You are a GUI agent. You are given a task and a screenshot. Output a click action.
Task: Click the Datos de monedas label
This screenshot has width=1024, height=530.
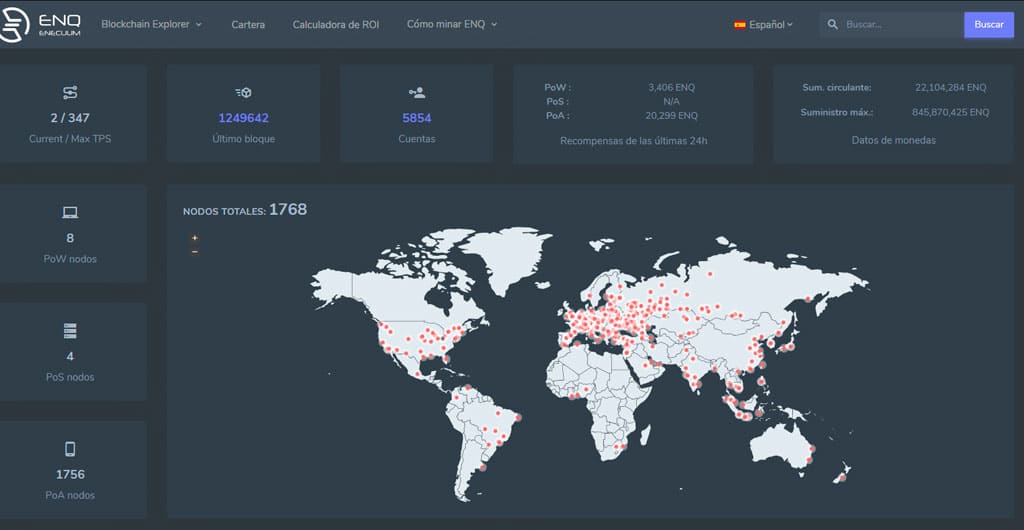(x=893, y=140)
